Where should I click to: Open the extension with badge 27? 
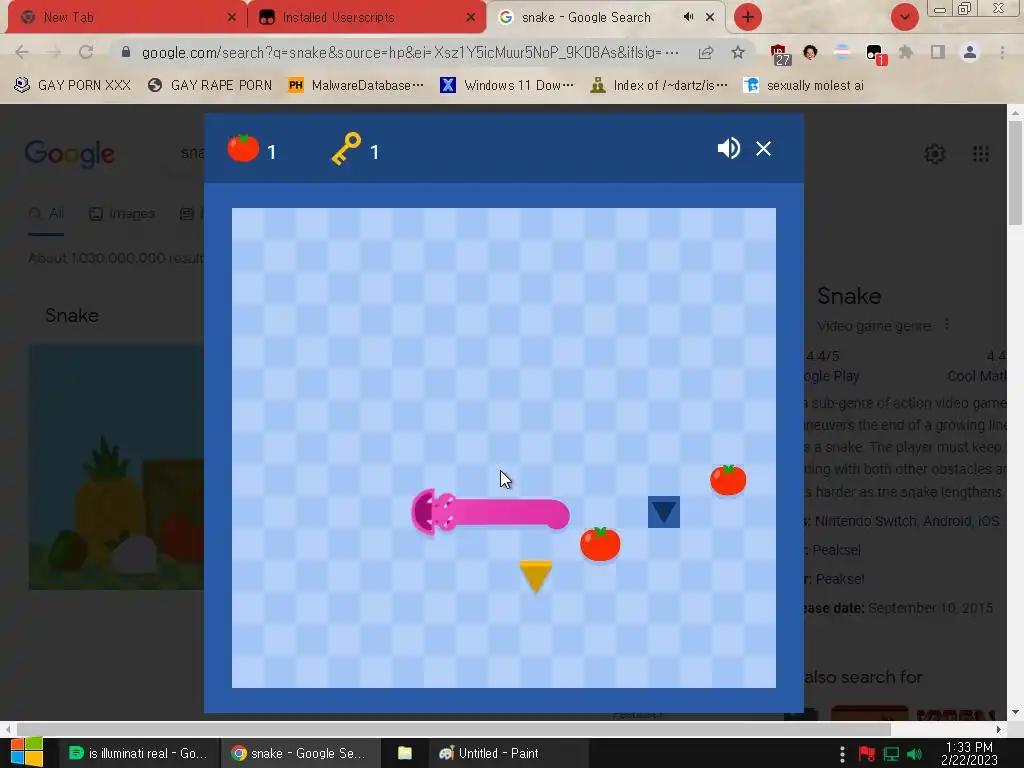pyautogui.click(x=779, y=54)
